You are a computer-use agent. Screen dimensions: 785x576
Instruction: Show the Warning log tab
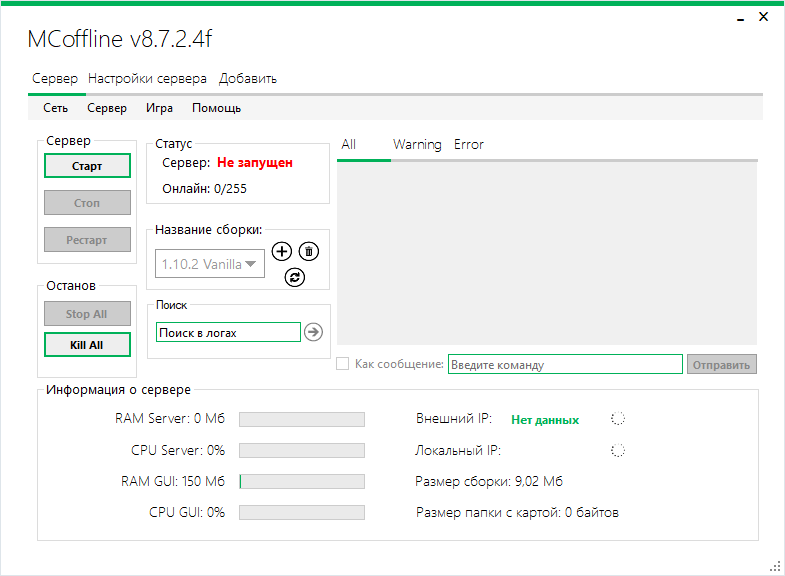(x=417, y=144)
